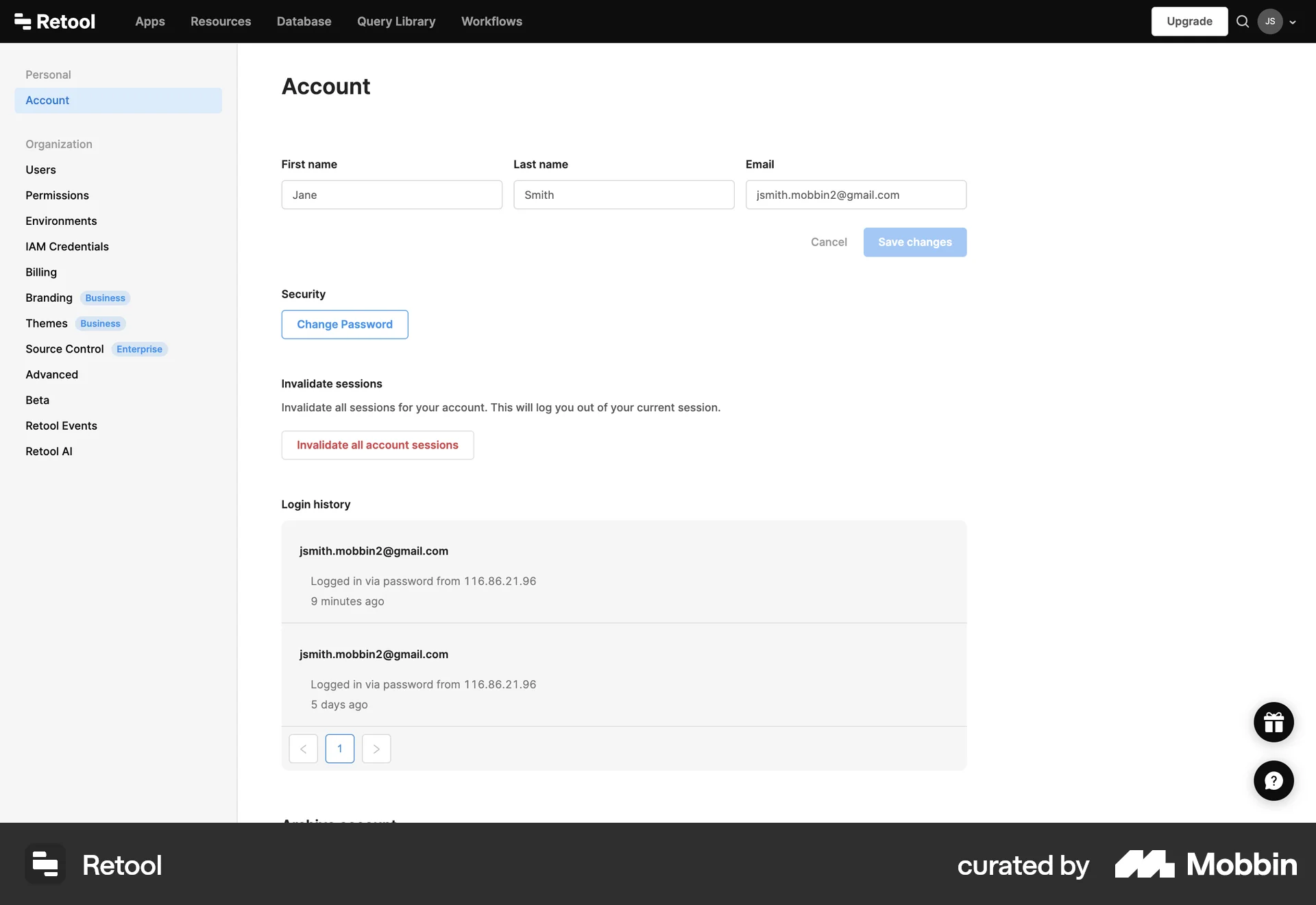Open the Change Password dialog

[345, 324]
